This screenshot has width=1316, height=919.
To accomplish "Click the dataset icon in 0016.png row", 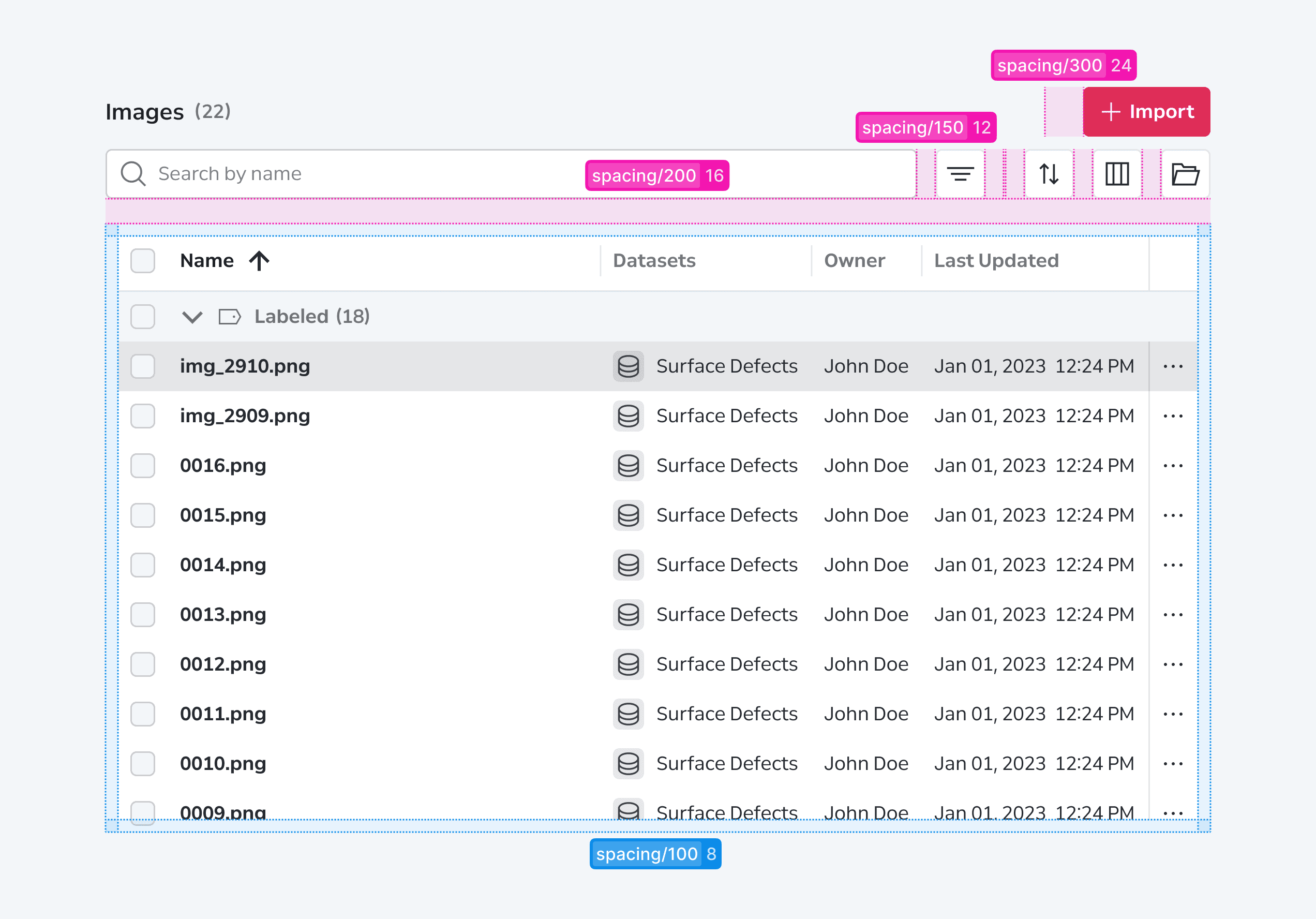I will [x=628, y=466].
